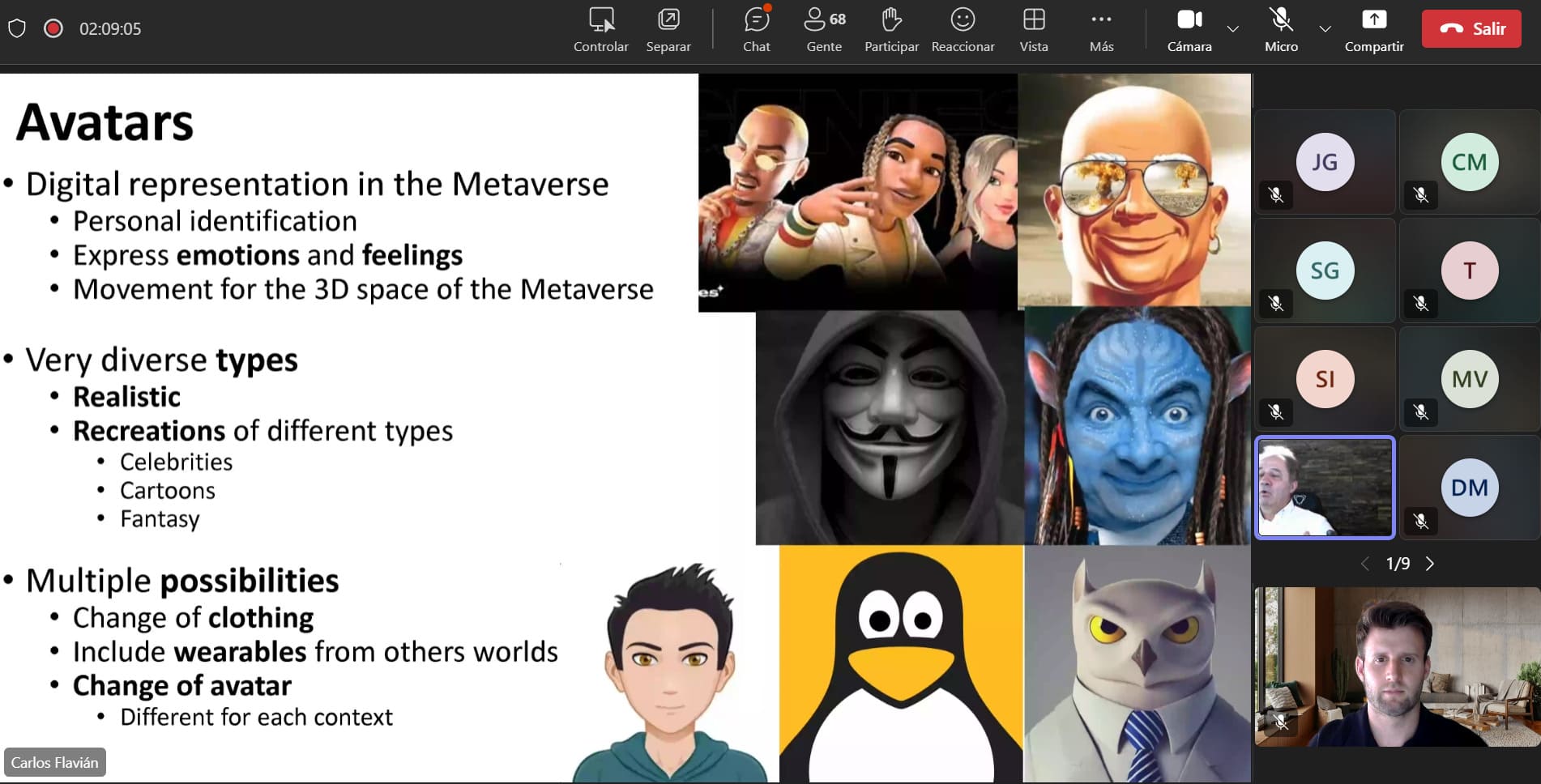This screenshot has width=1541, height=784.
Task: Click the self-view video at bottom right
Action: pyautogui.click(x=1397, y=667)
